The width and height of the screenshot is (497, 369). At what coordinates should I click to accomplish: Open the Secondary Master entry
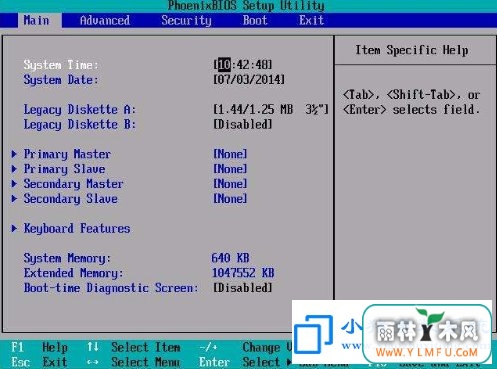[73, 184]
